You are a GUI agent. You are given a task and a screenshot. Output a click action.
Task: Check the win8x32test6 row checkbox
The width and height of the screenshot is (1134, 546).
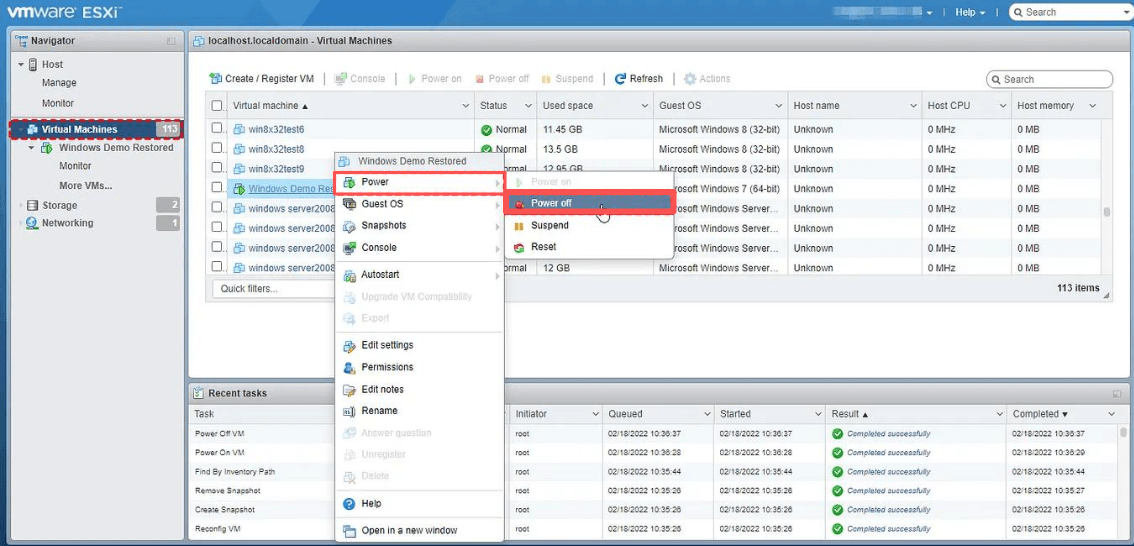(x=217, y=129)
